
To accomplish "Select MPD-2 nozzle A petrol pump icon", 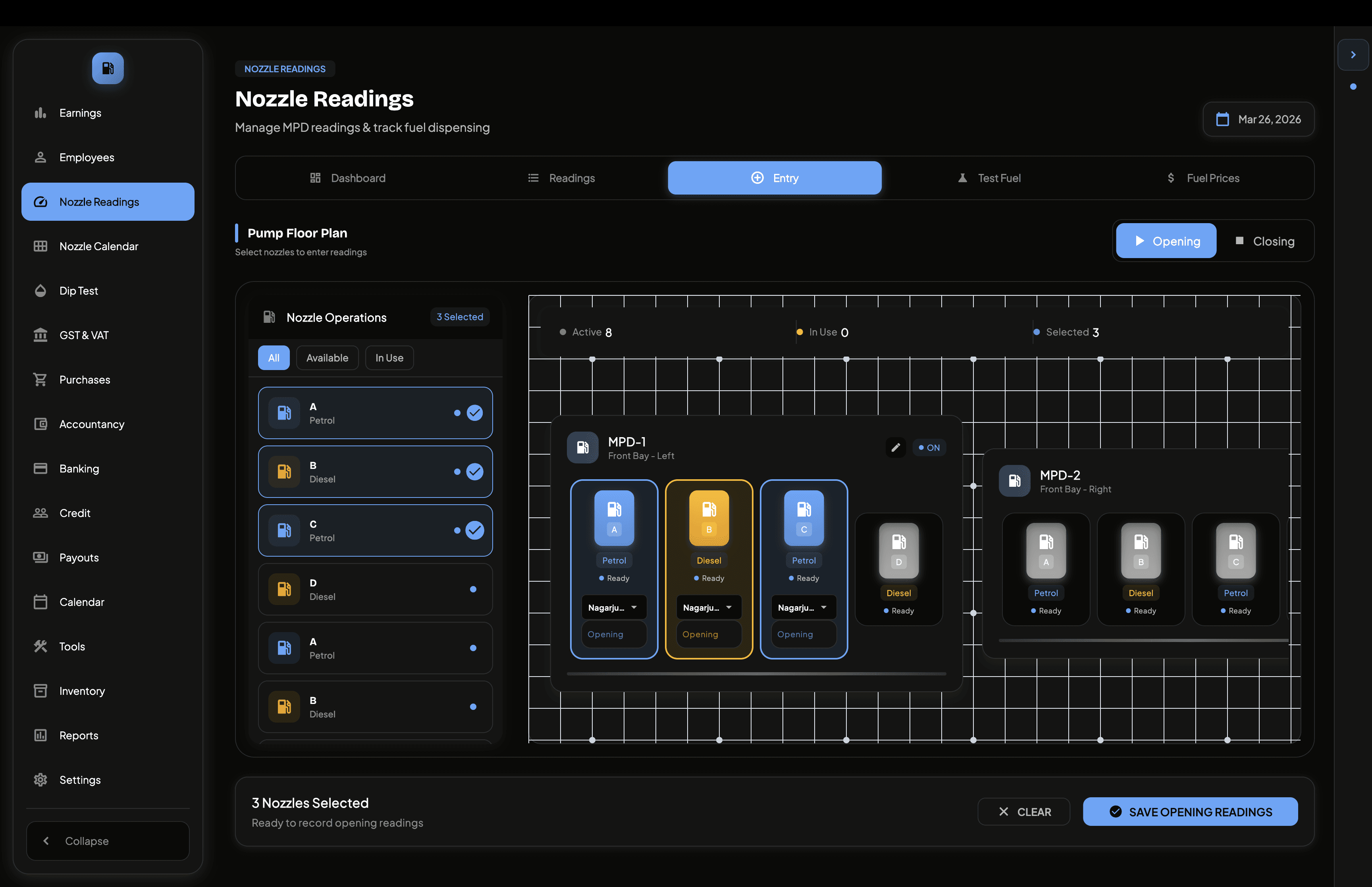I will (1046, 550).
